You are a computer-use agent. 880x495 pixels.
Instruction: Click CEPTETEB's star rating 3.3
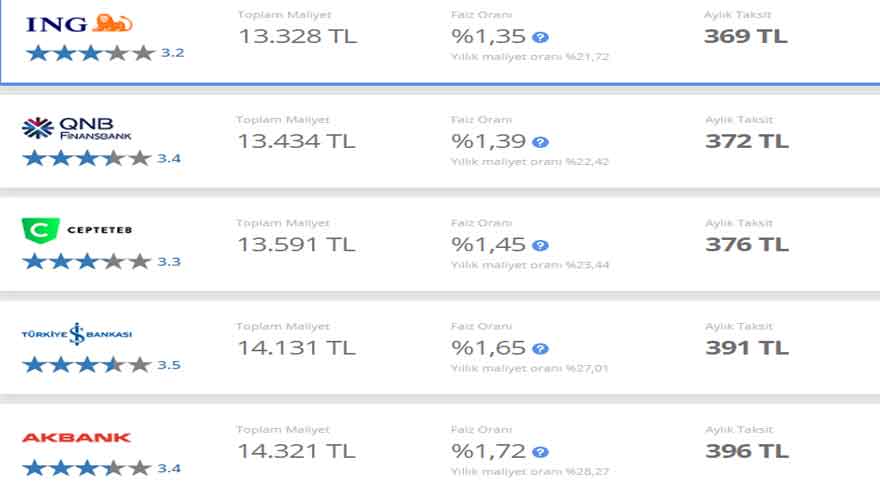[102, 262]
